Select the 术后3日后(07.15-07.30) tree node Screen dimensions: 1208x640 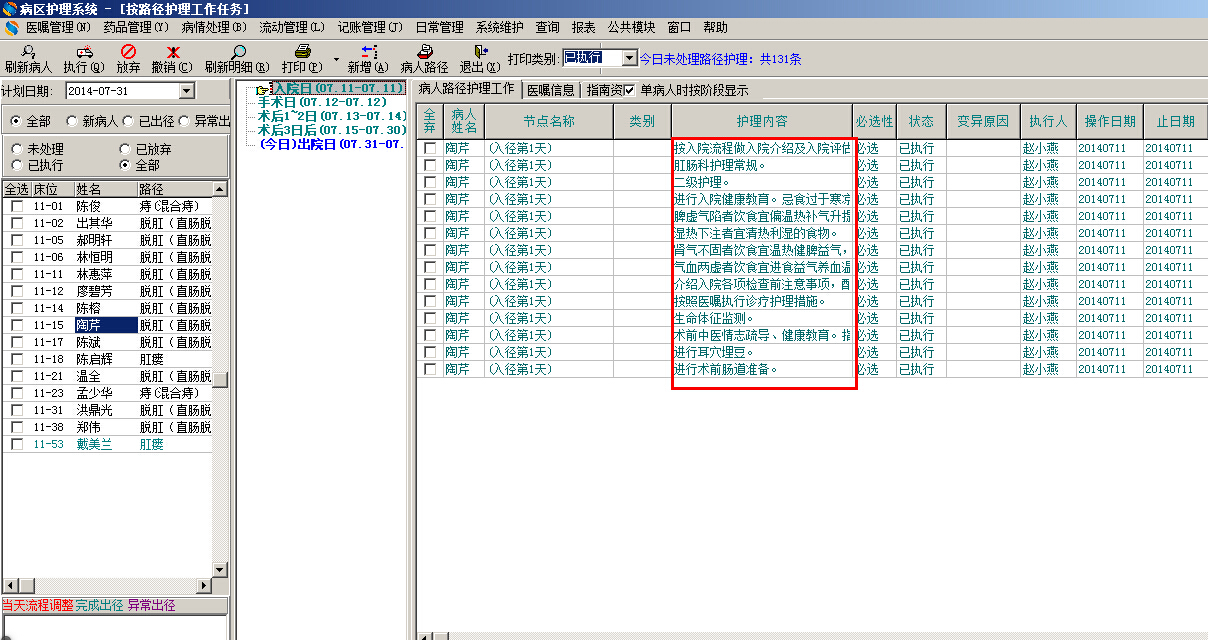point(332,130)
